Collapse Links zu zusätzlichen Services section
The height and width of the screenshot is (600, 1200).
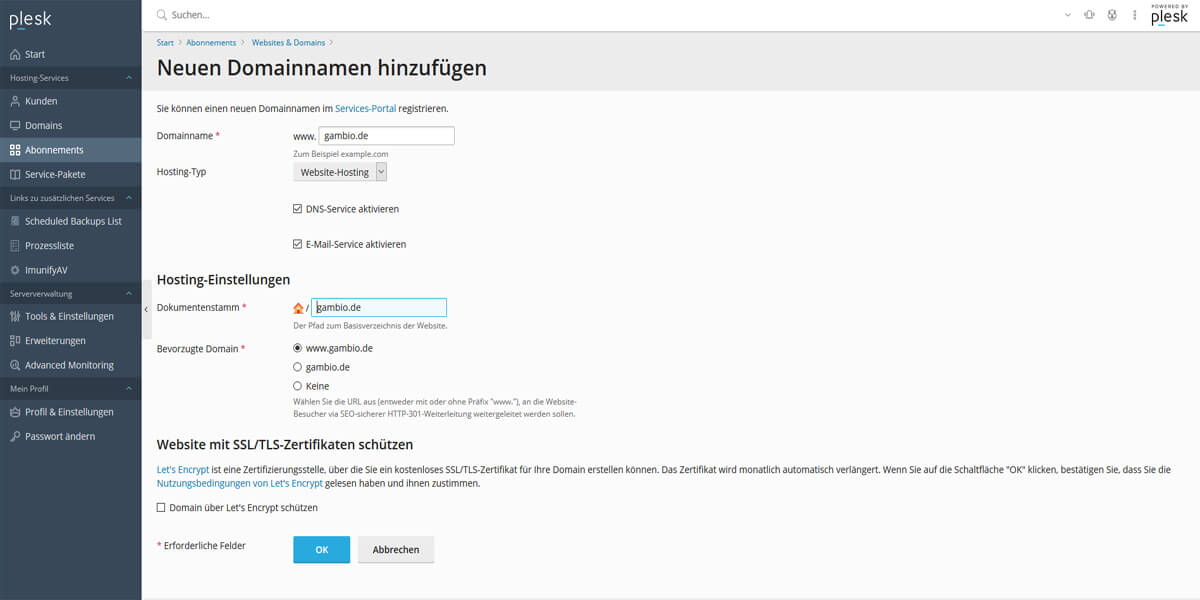(x=128, y=198)
